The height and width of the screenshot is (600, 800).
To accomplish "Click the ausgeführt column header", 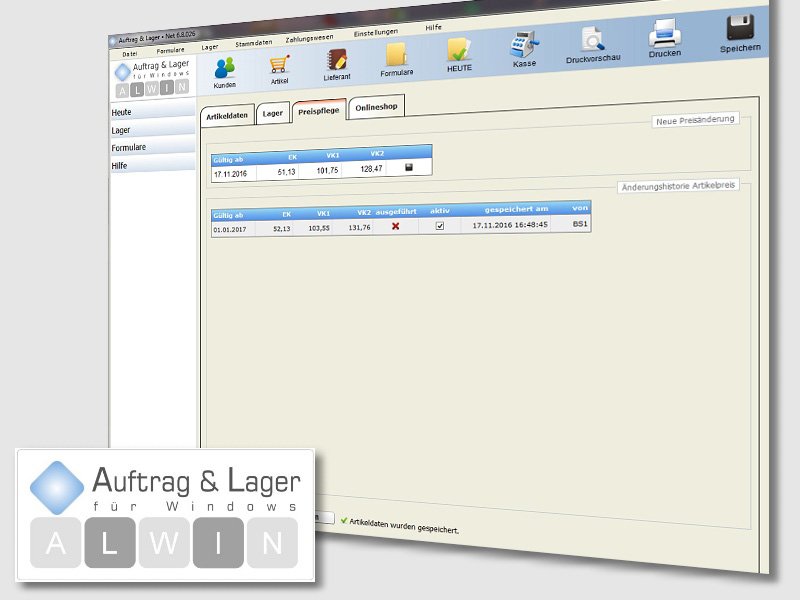I will pyautogui.click(x=396, y=211).
